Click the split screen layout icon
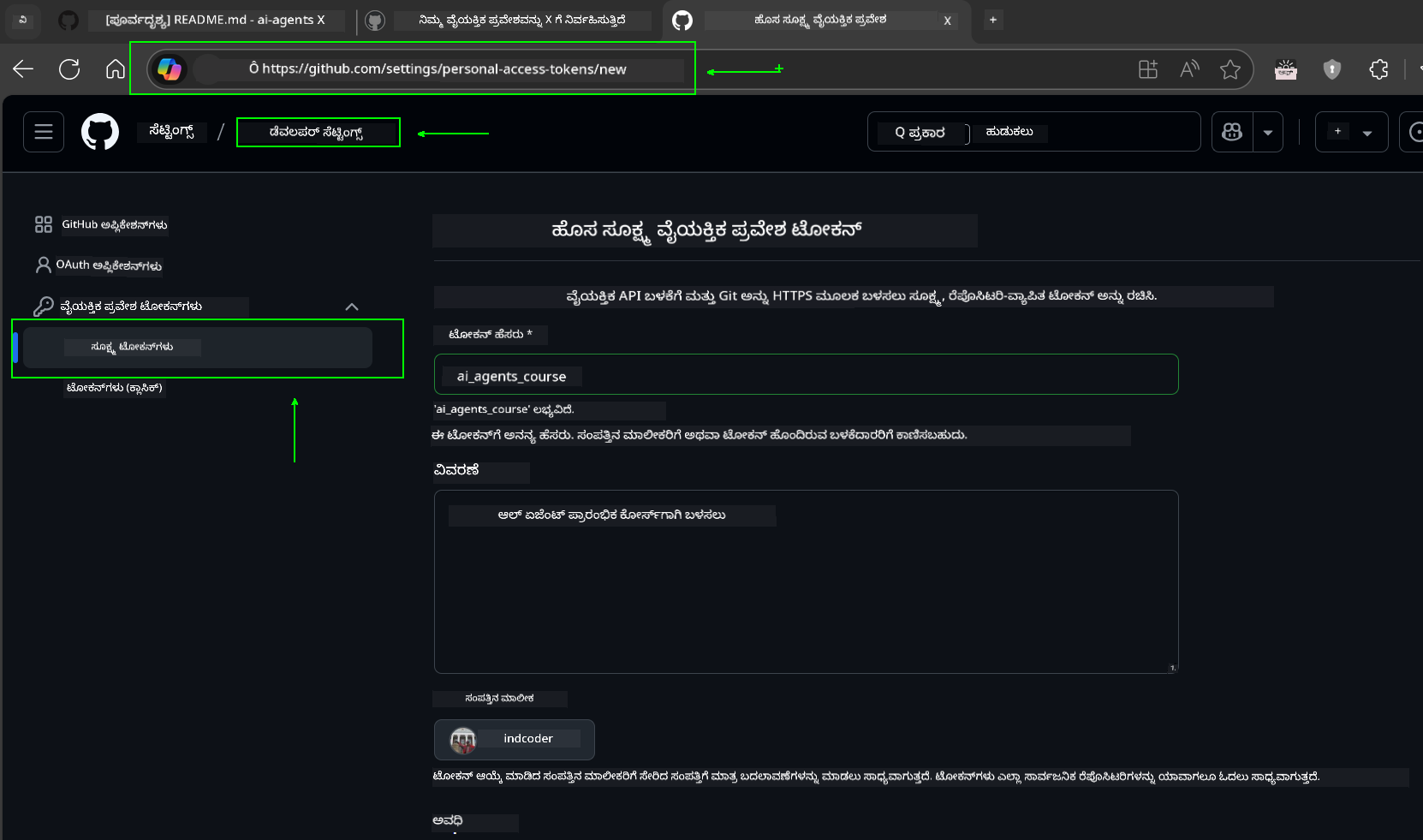 coord(1148,69)
